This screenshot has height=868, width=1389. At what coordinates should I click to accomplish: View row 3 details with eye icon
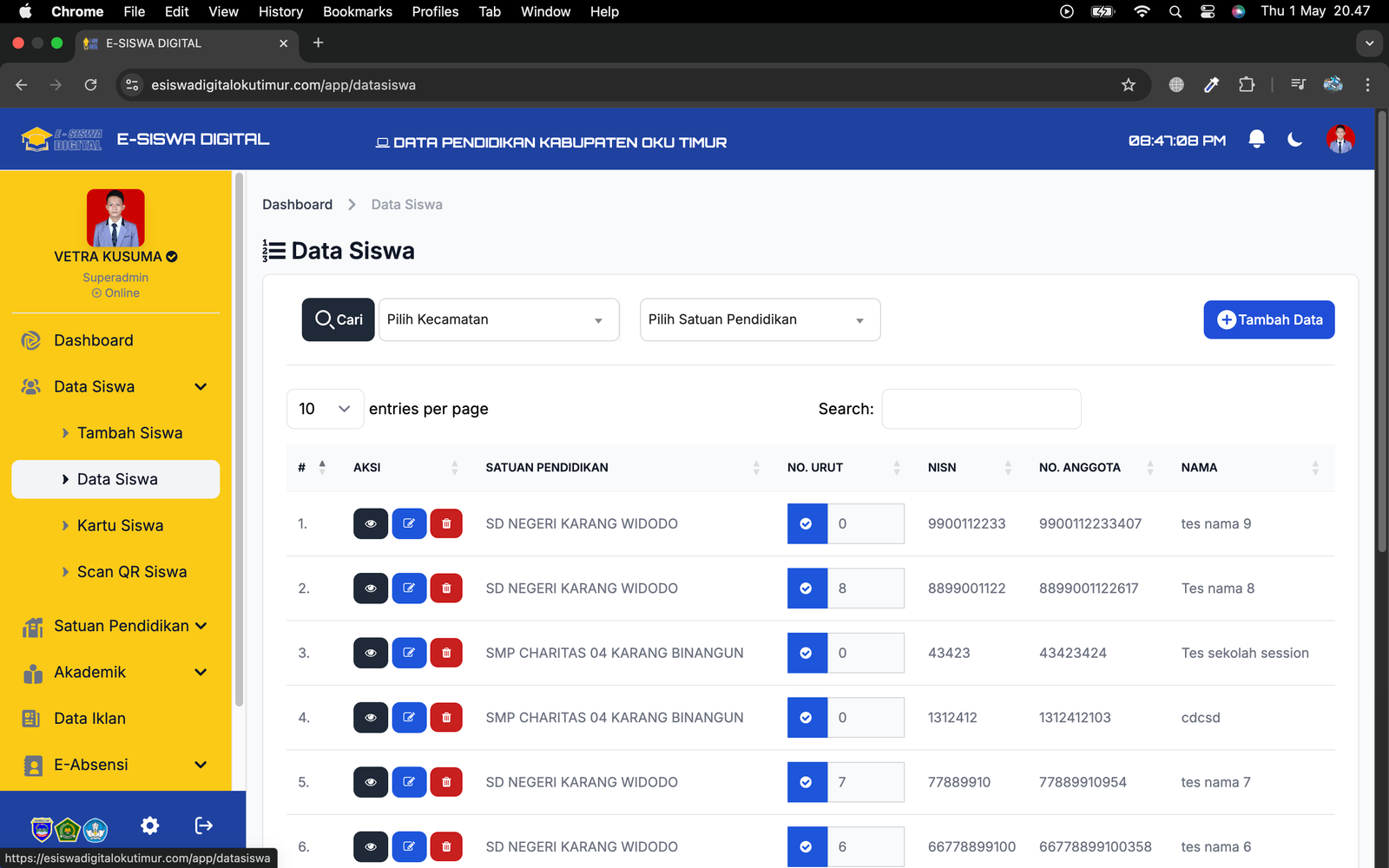click(x=371, y=653)
